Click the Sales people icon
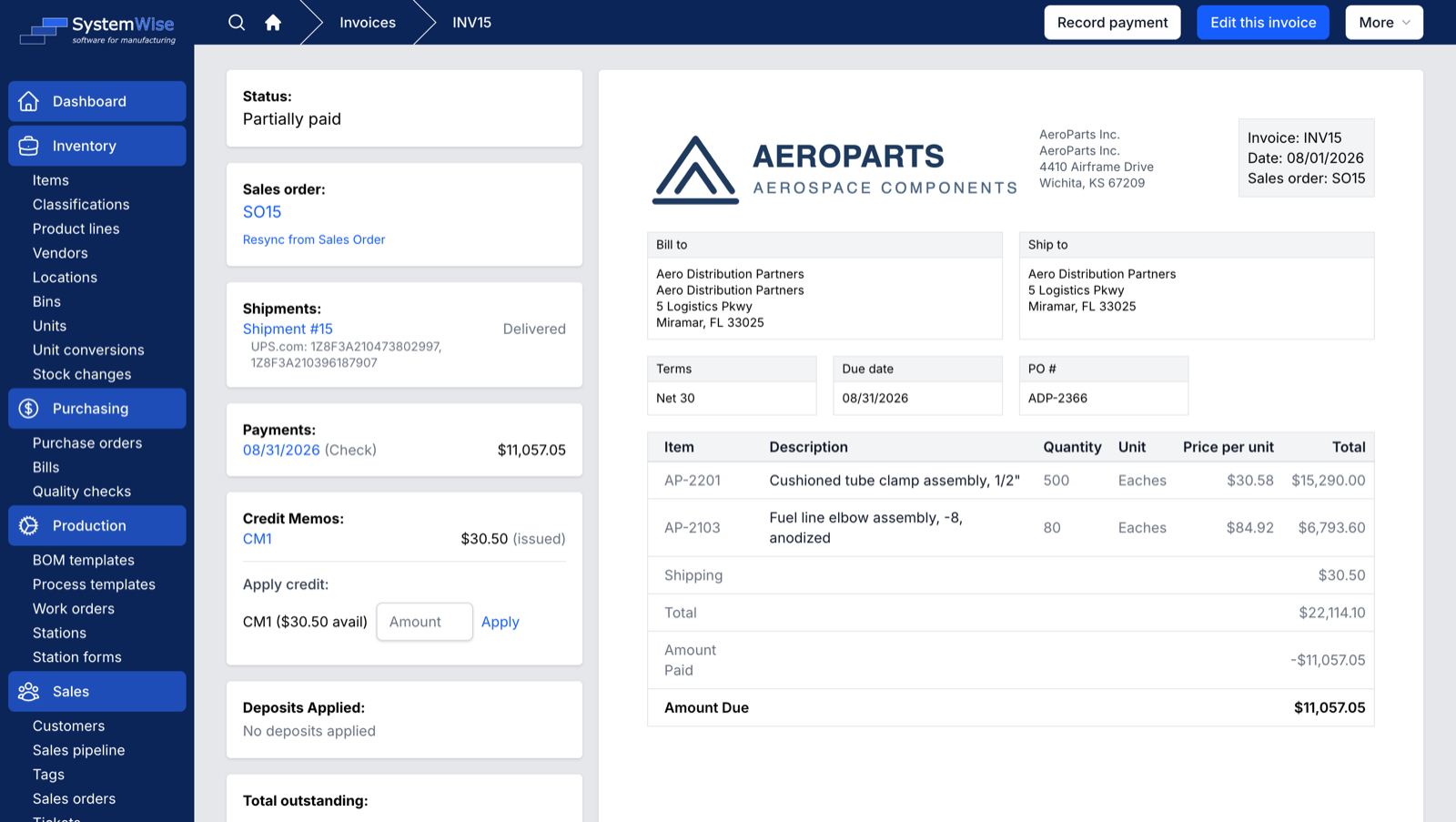The image size is (1456, 822). click(29, 692)
